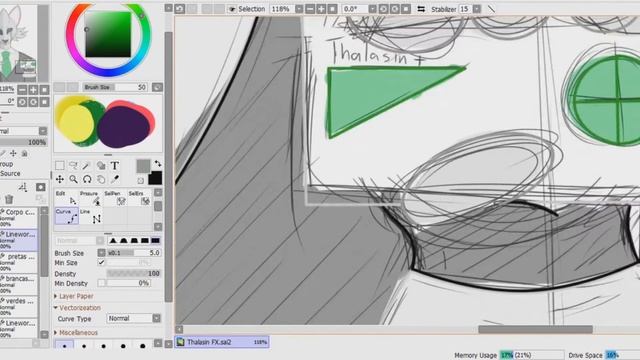Screen dimensions: 640x360
Task: Select the smallest brush size preset dot
Action: (64, 346)
